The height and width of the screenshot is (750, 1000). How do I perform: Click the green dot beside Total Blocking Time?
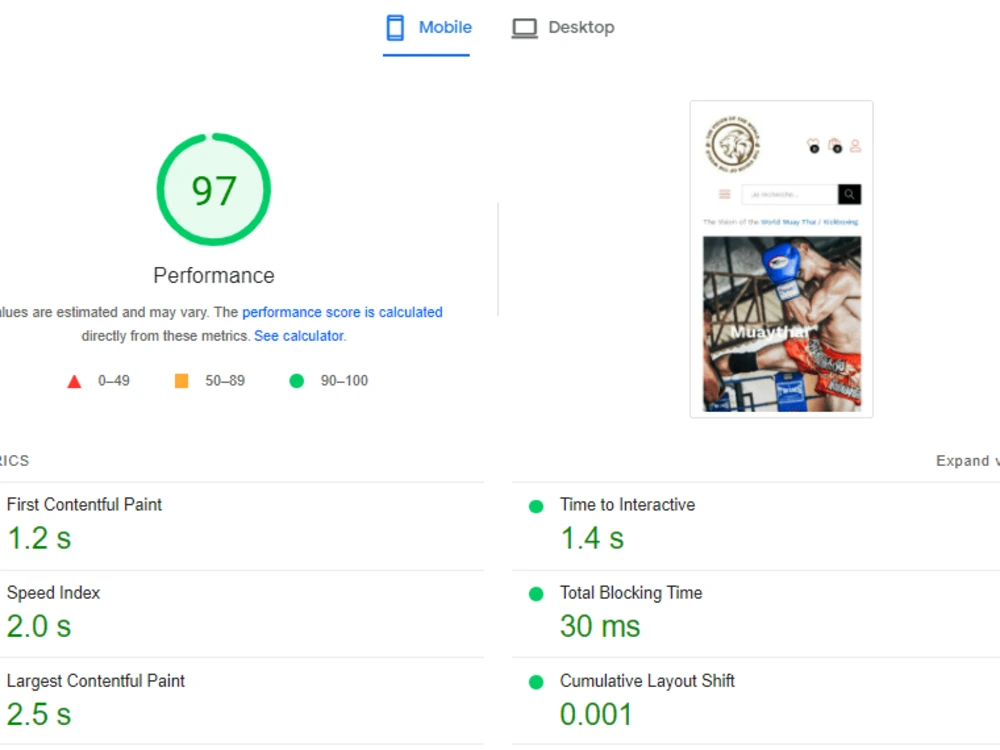point(536,594)
